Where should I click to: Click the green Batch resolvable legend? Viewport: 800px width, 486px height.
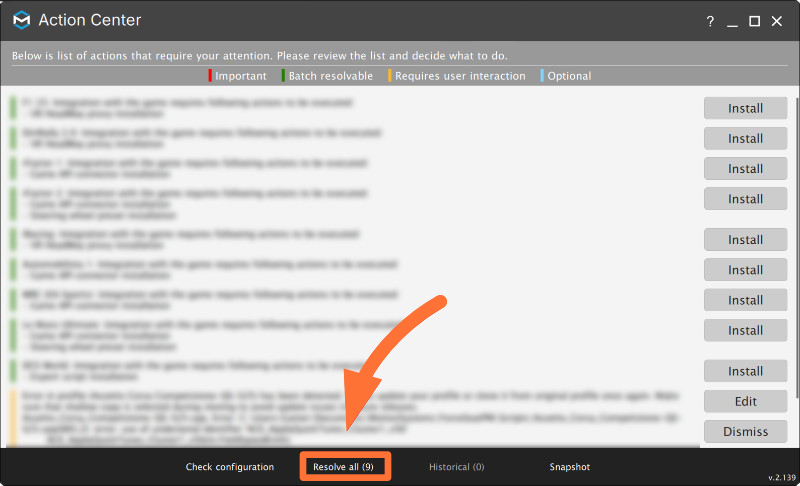pos(327,75)
